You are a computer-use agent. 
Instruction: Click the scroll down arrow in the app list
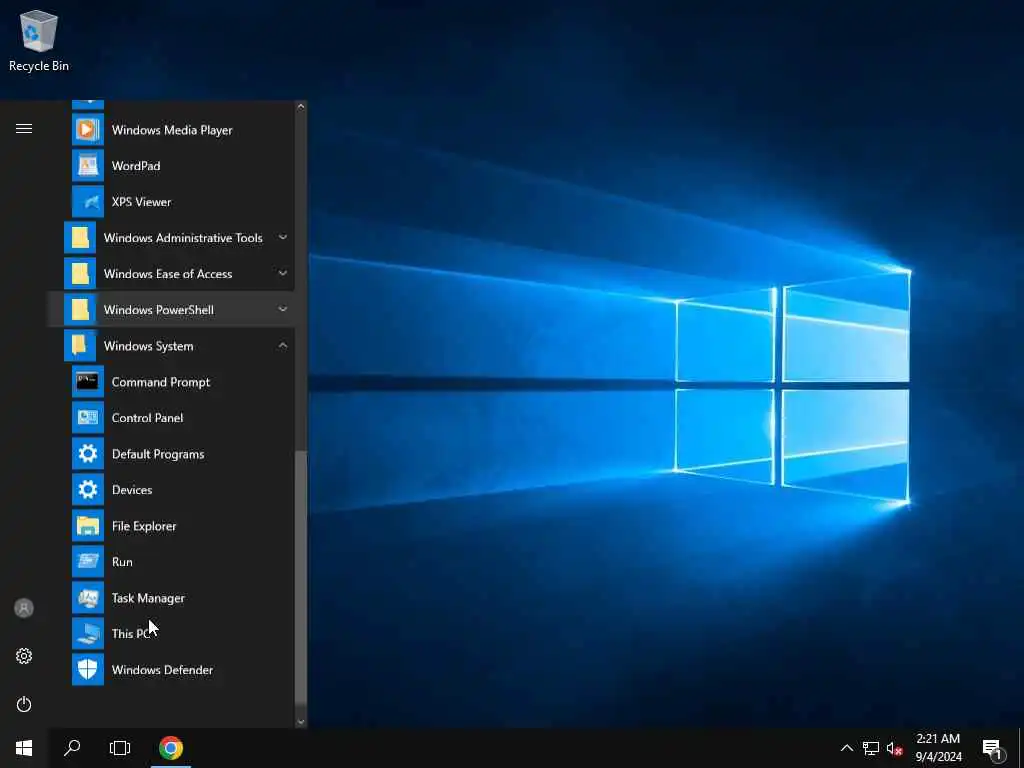[300, 722]
